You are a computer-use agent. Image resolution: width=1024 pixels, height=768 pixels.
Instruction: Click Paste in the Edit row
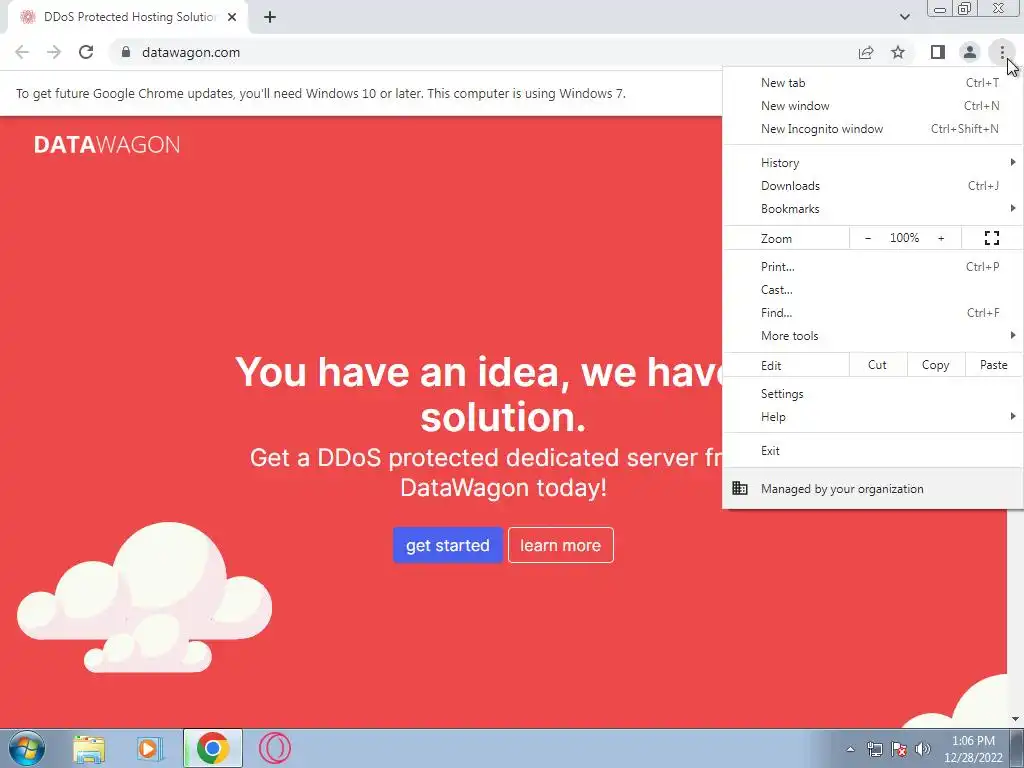[993, 365]
